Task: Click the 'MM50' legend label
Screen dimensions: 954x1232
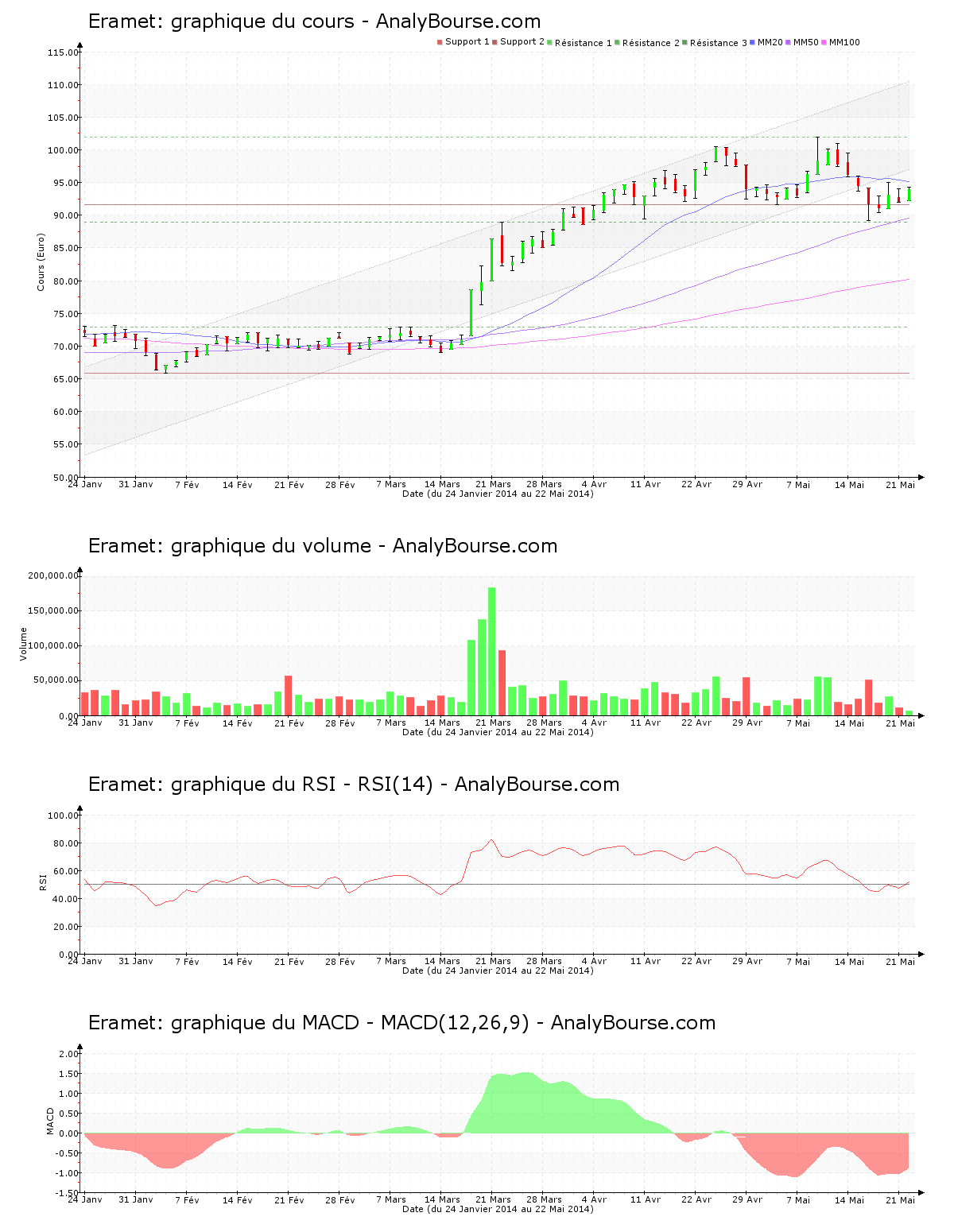Action: (806, 42)
